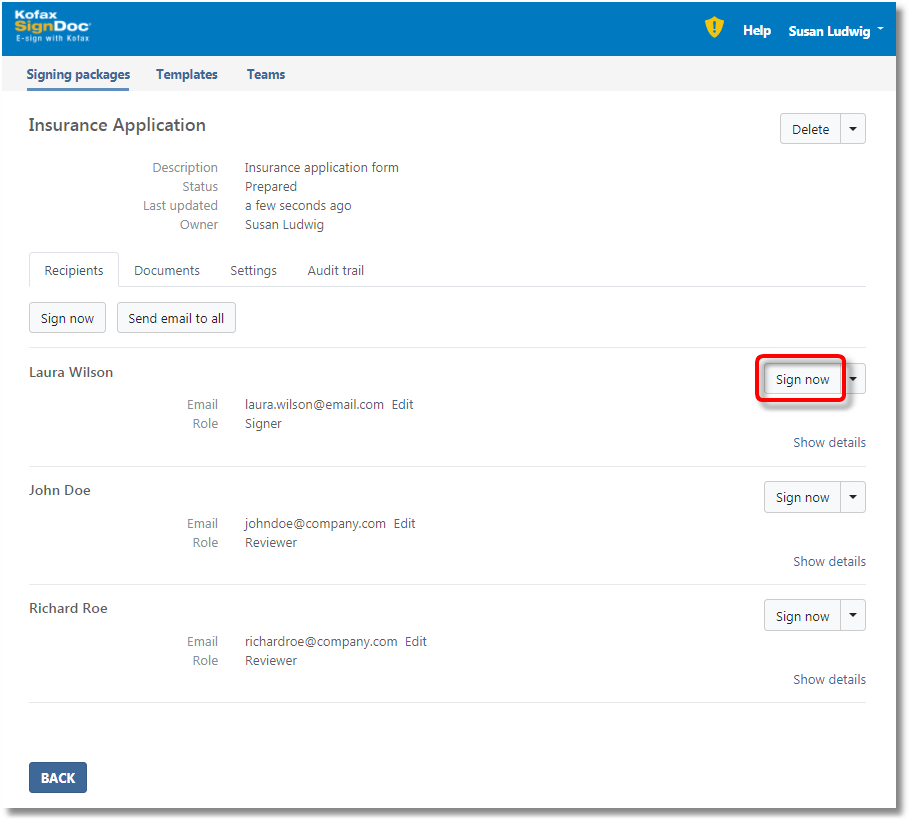The height and width of the screenshot is (822, 910).
Task: Switch to the Documents tab
Action: point(167,270)
